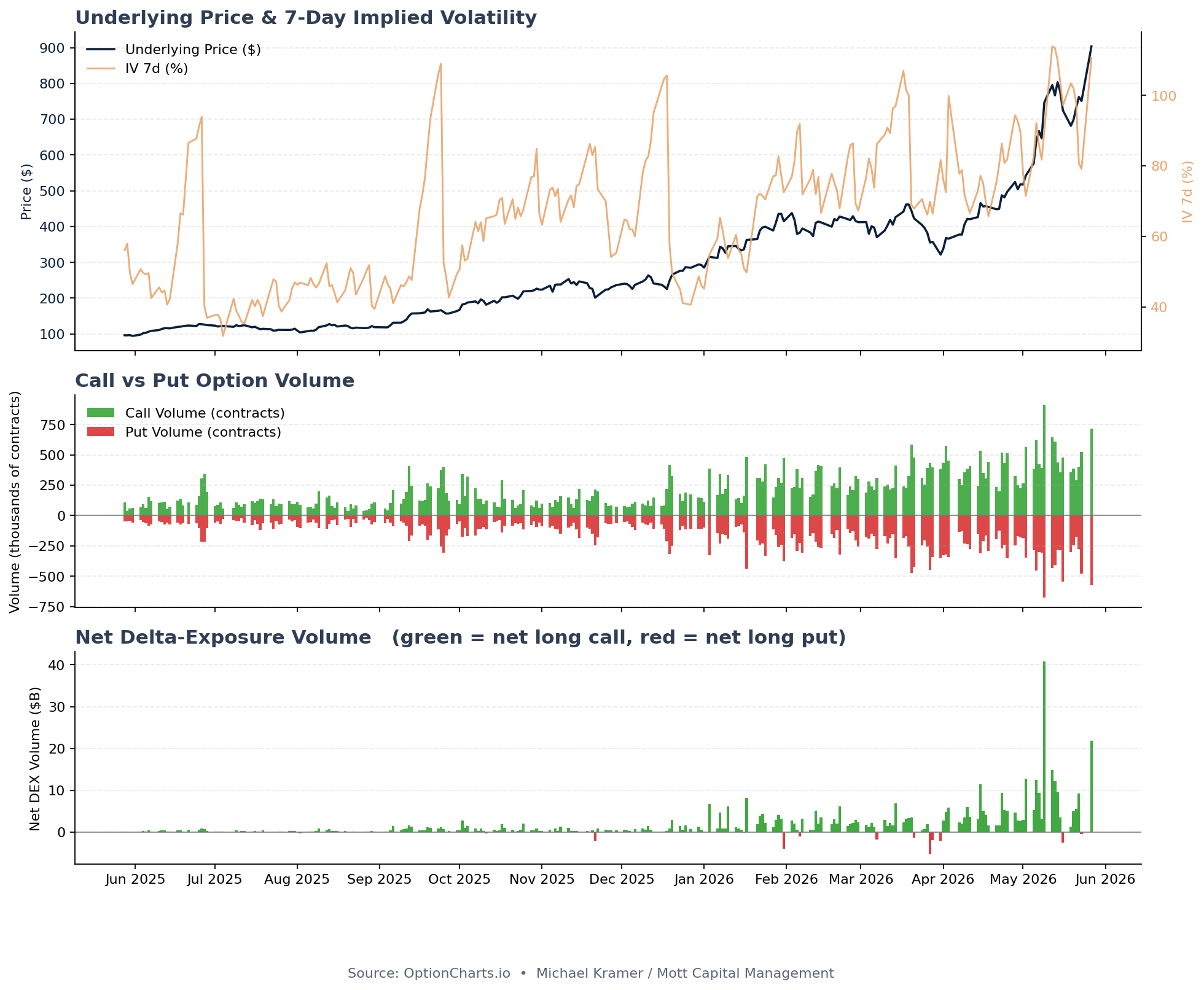Image resolution: width=1204 pixels, height=990 pixels.
Task: Click the 'Call vs Put Option Volume' title
Action: click(215, 381)
